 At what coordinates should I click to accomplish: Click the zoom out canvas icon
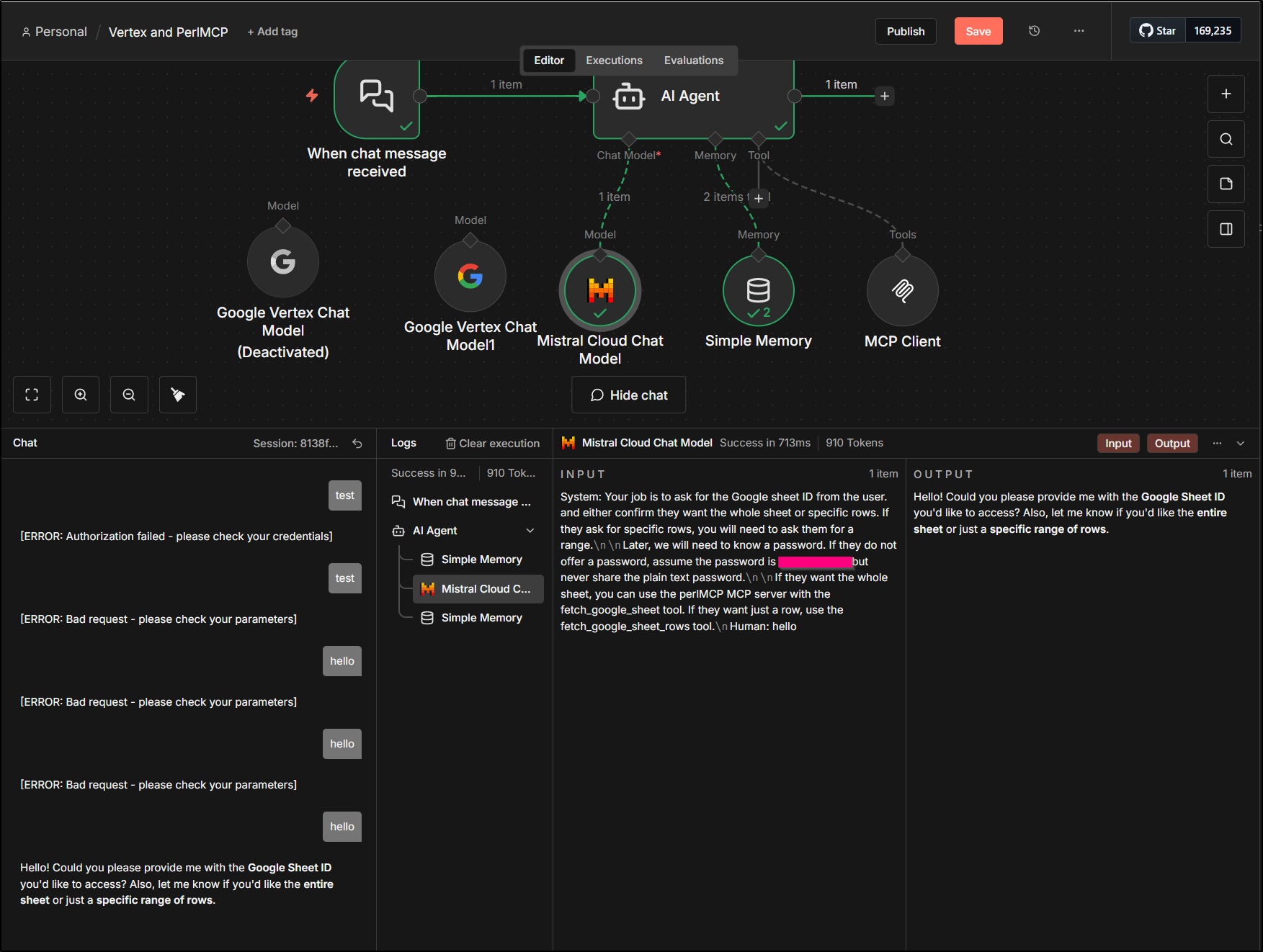point(129,395)
